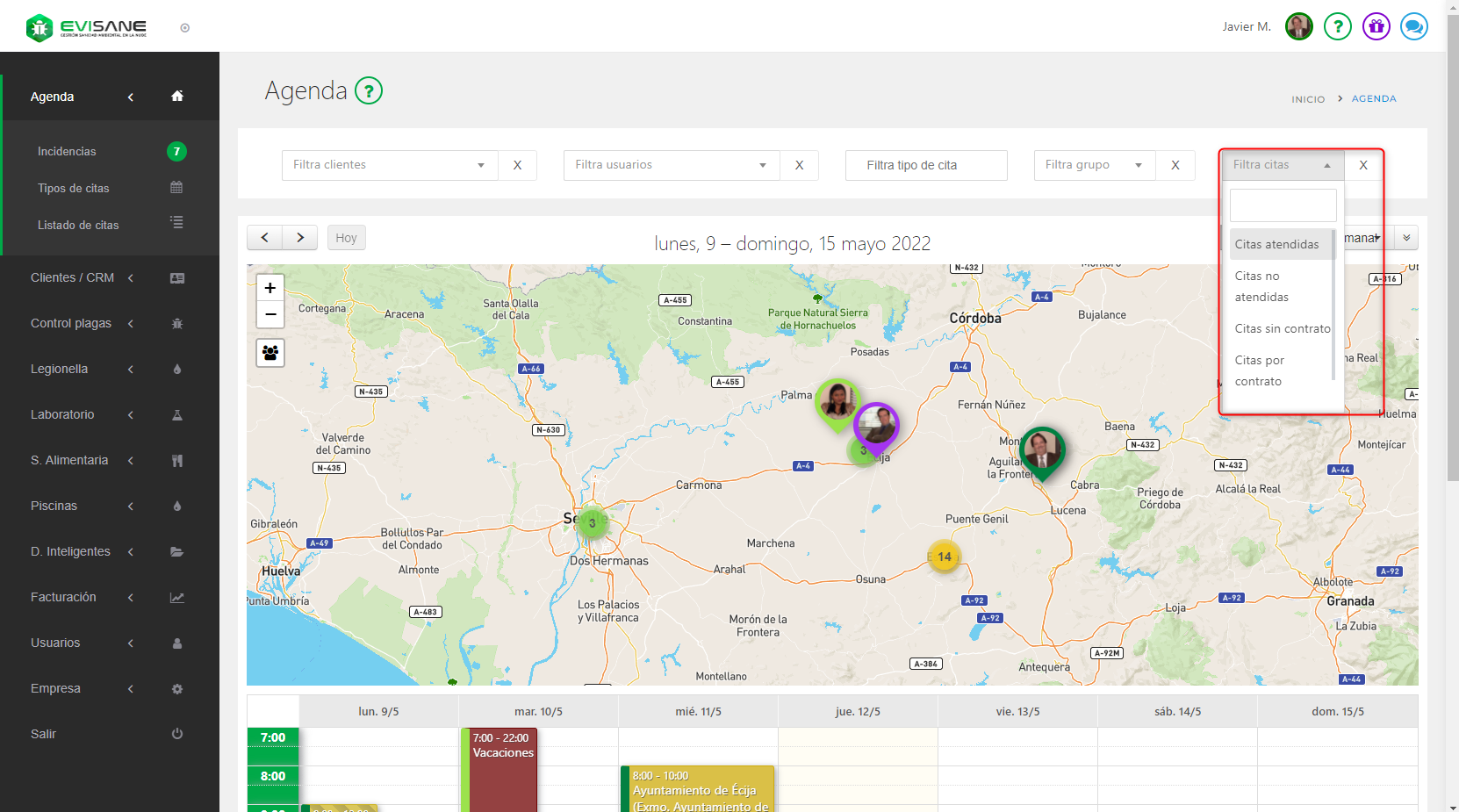Open the Filtra usuarios dropdown
The height and width of the screenshot is (812, 1459).
(671, 165)
